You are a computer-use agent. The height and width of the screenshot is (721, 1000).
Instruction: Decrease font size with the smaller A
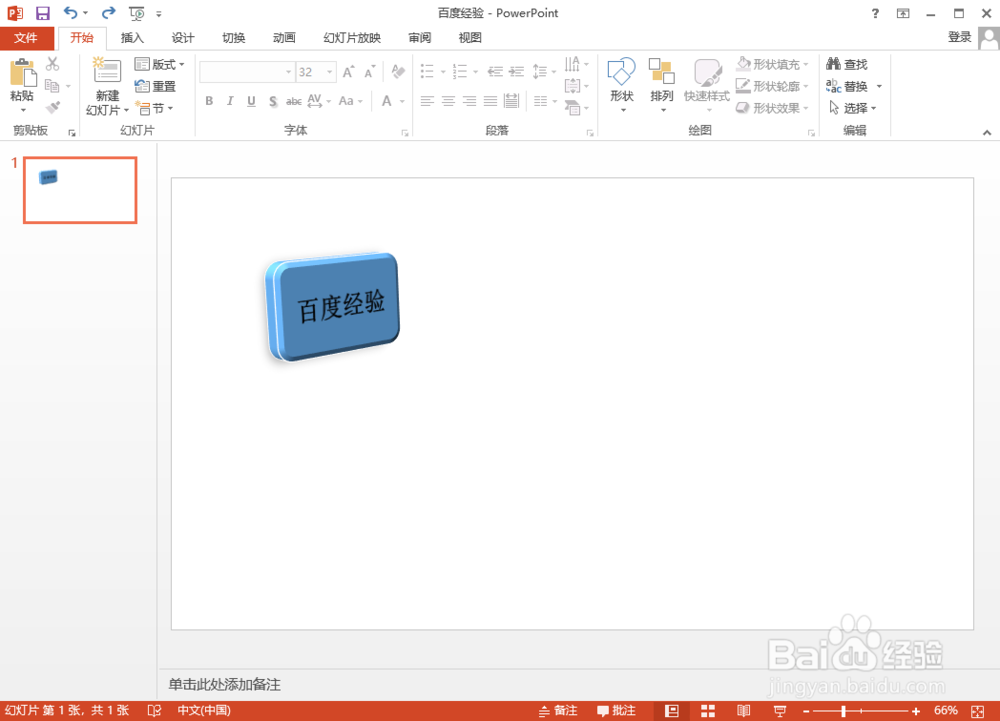(369, 72)
